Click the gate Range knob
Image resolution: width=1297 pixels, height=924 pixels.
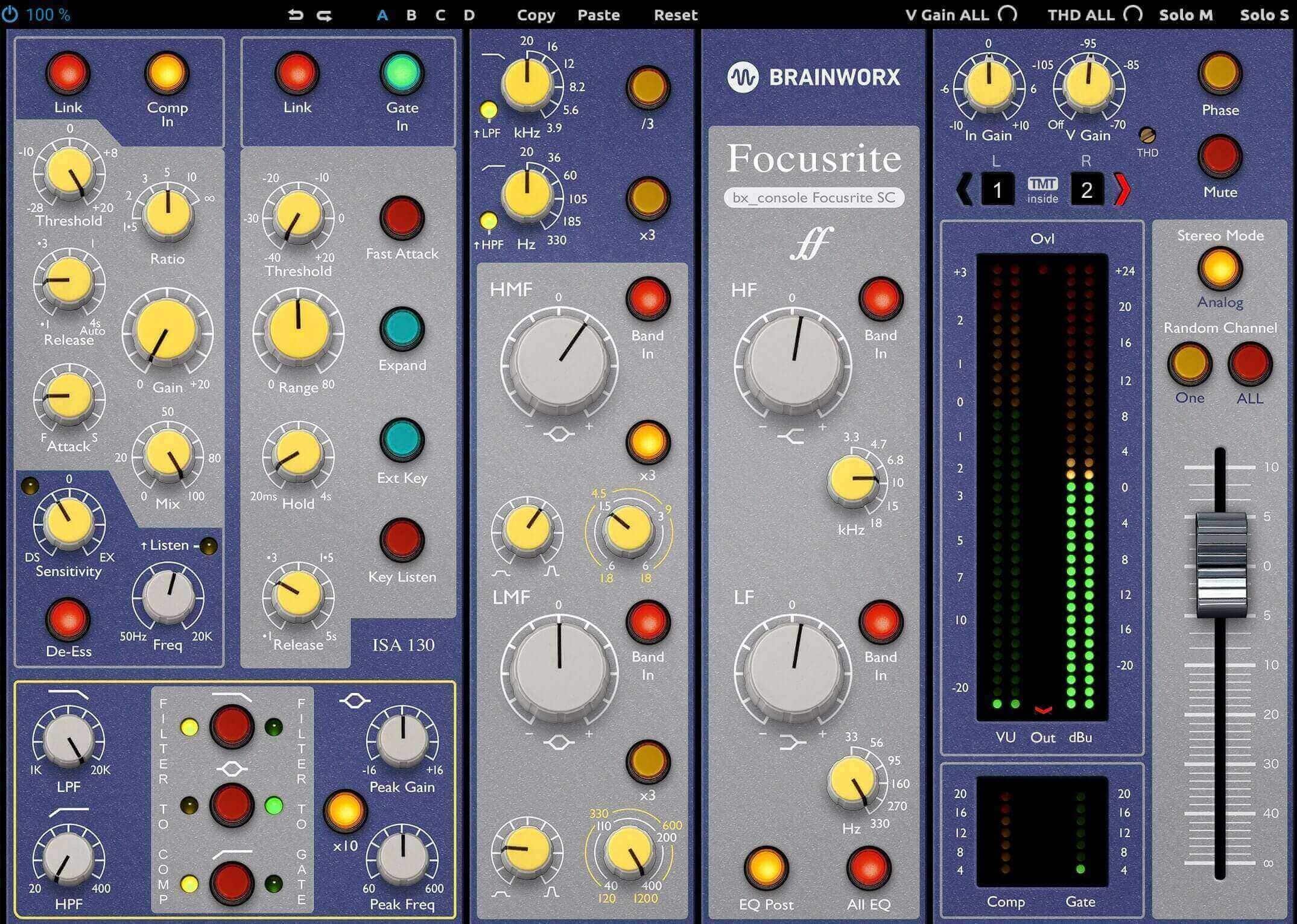298,331
